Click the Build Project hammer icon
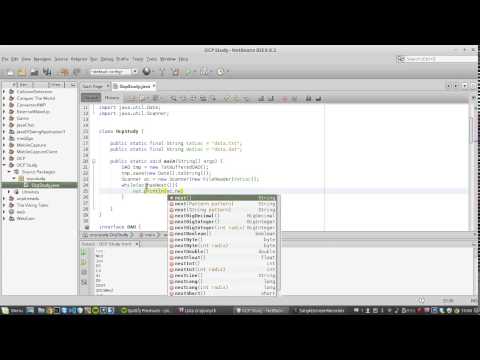 [x=163, y=72]
